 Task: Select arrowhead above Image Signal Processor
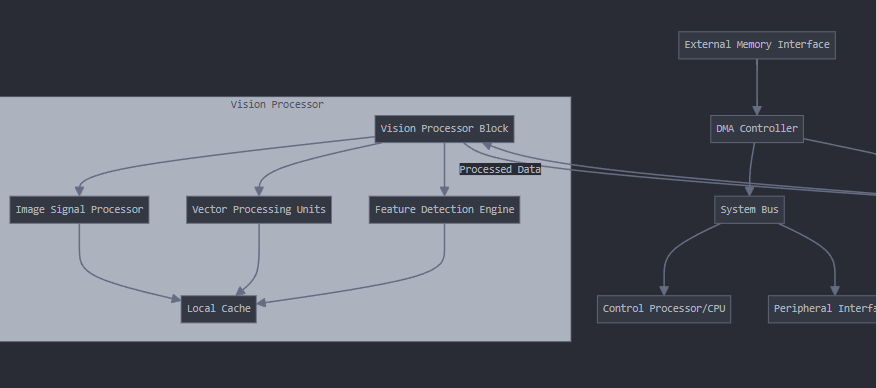click(79, 190)
